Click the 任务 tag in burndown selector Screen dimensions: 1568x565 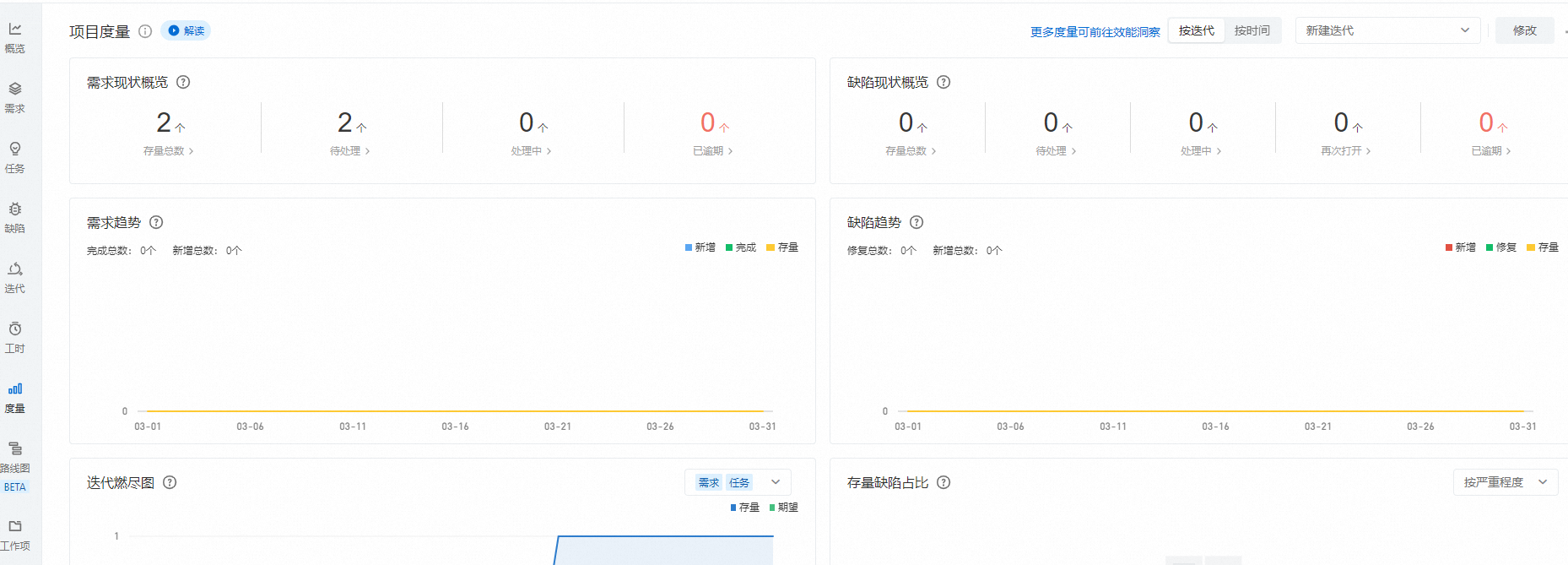[x=739, y=482]
